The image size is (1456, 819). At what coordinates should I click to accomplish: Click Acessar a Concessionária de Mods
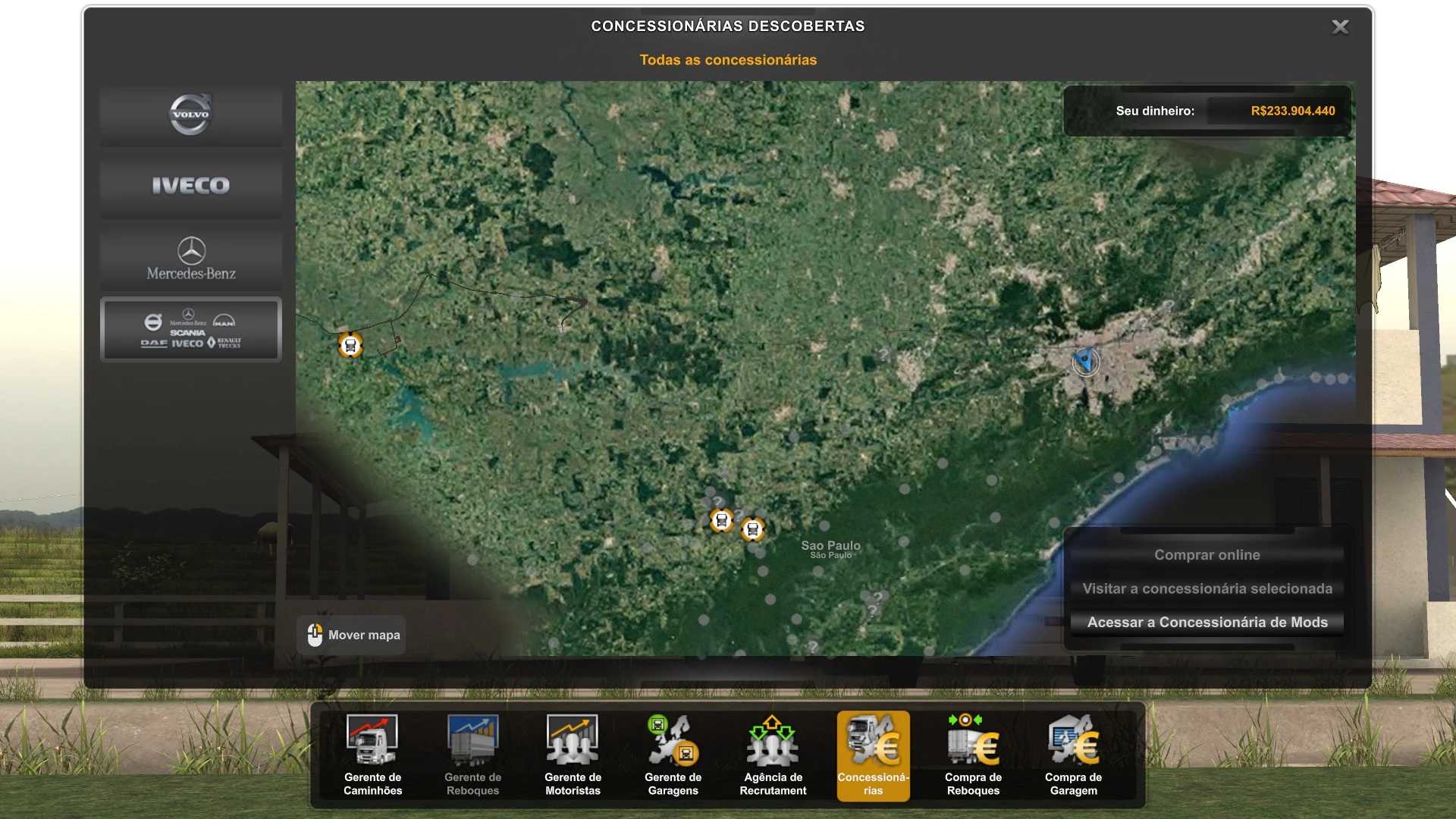pos(1207,622)
